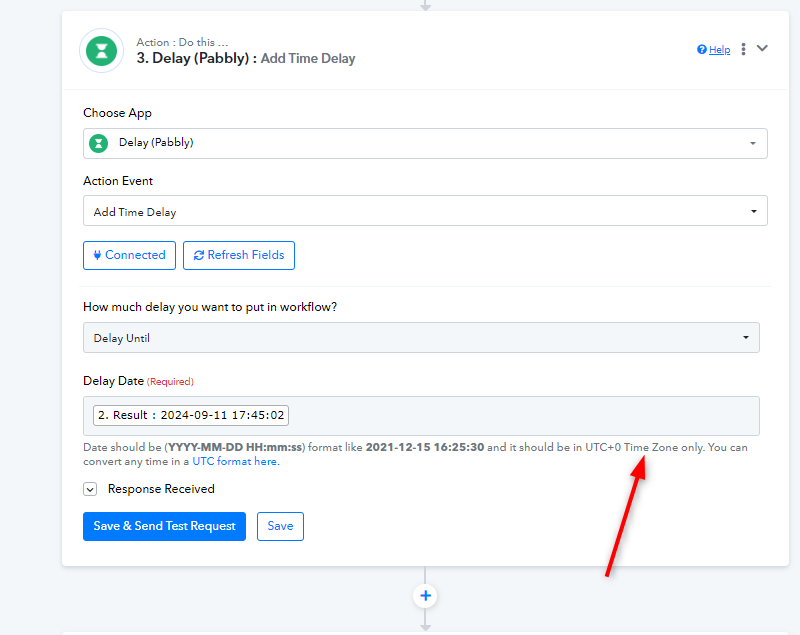Click the blue question mark help icon
This screenshot has width=800, height=635.
pos(702,49)
